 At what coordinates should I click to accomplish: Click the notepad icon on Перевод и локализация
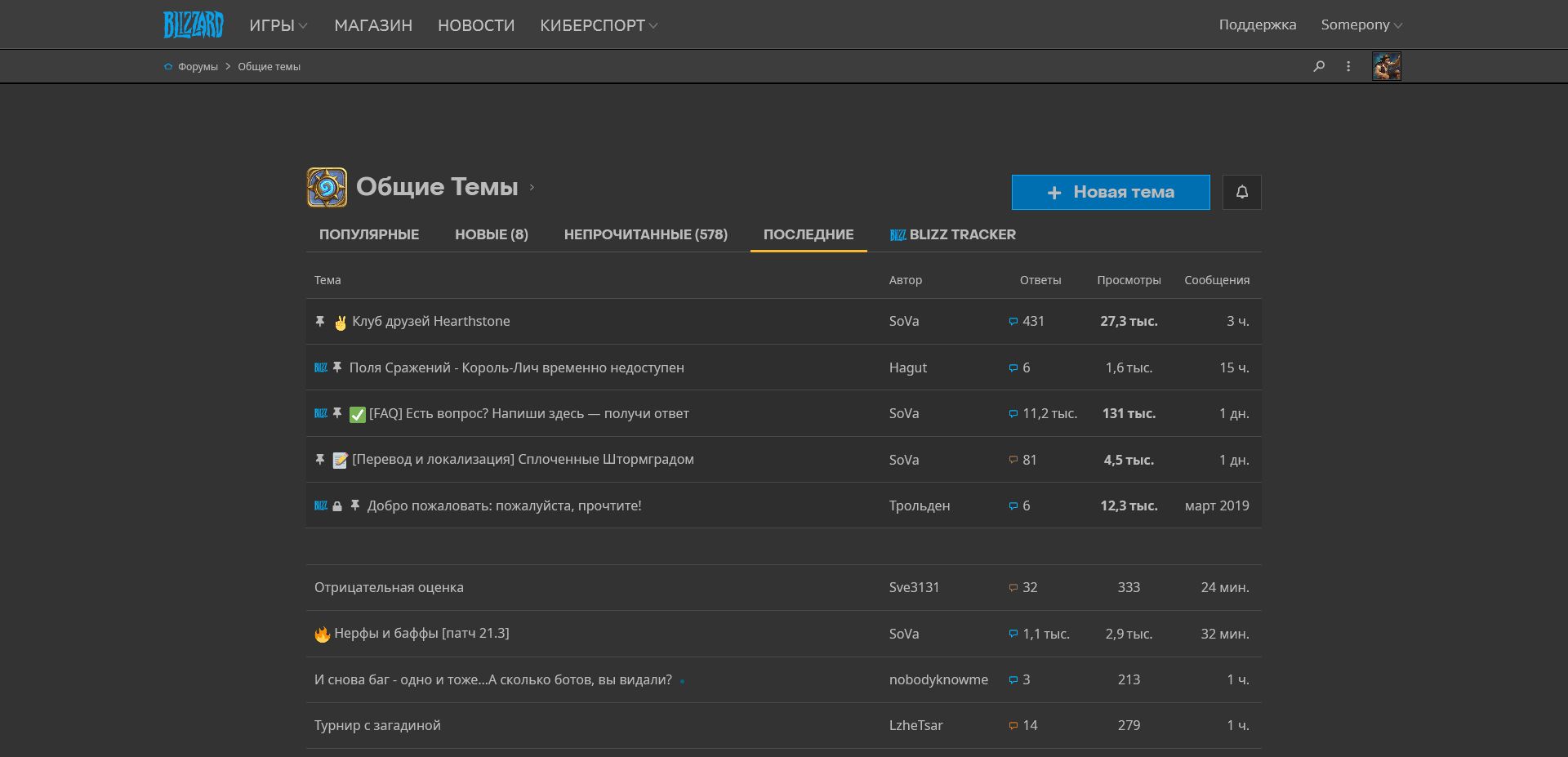[x=341, y=460]
